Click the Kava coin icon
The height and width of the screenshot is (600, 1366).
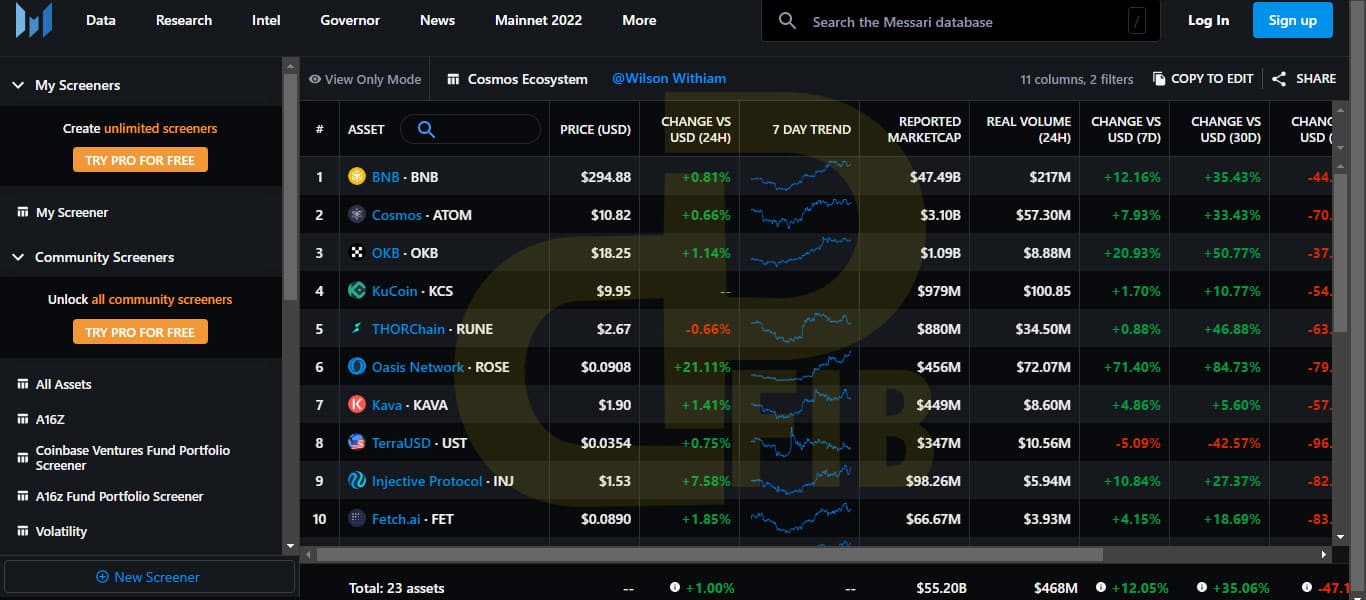357,405
